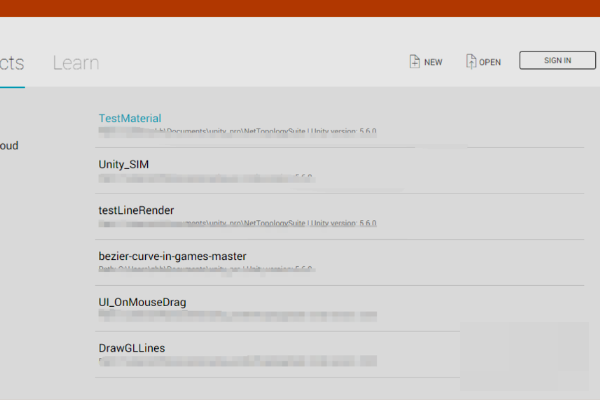Viewport: 600px width, 400px height.
Task: Open the testLineRender project
Action: tap(136, 210)
